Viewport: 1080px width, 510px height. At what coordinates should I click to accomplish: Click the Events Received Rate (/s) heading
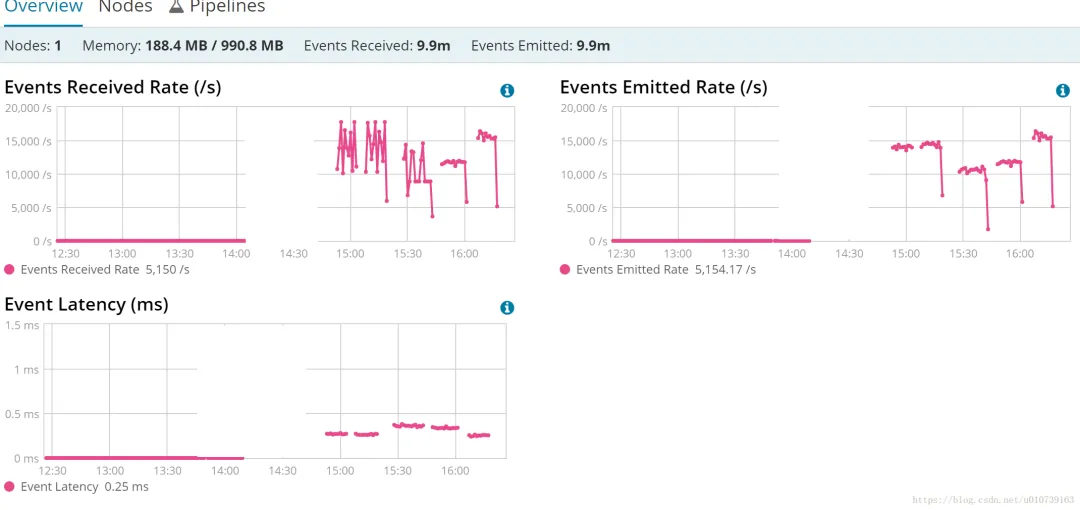113,88
